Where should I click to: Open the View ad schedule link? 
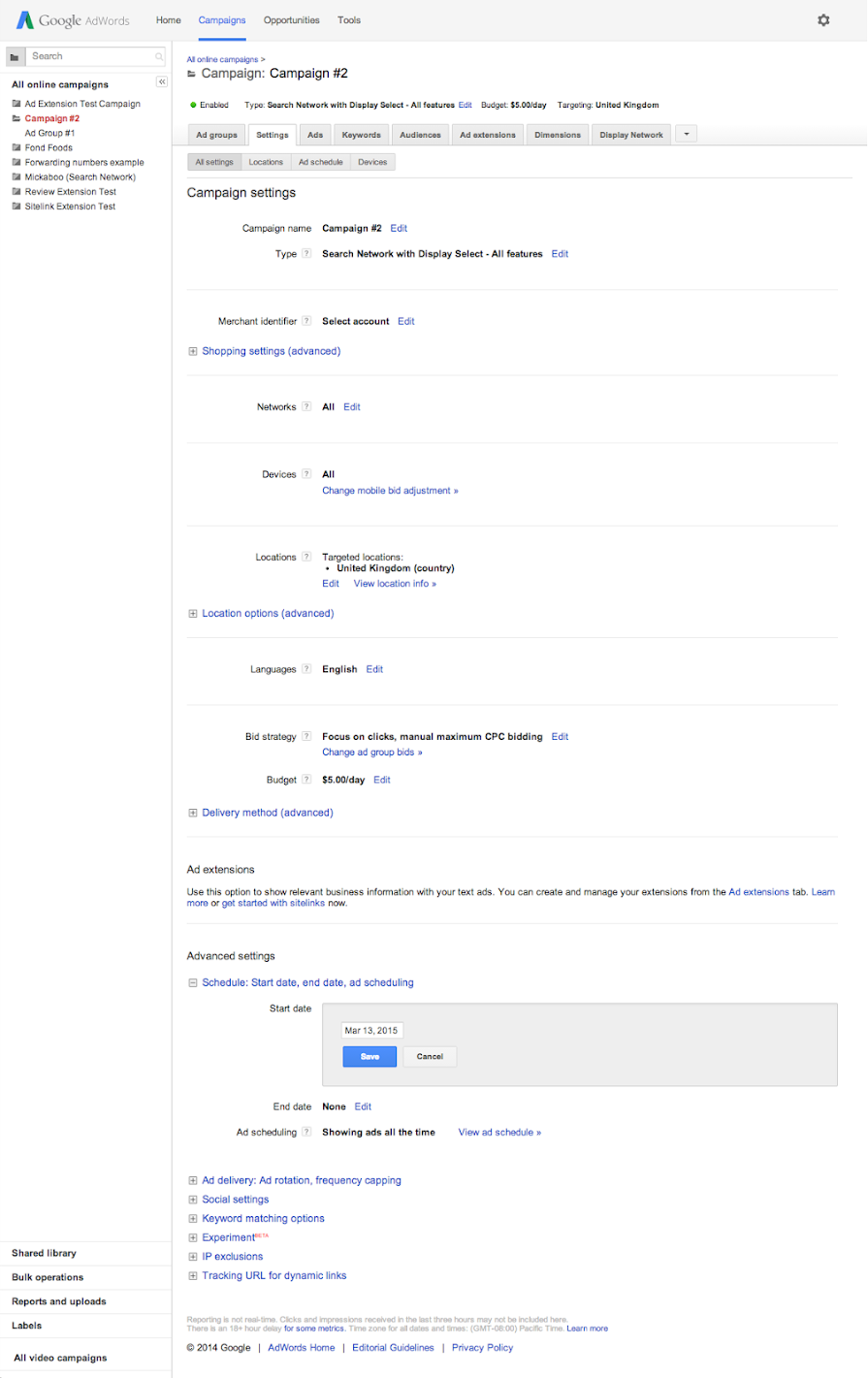point(499,1133)
